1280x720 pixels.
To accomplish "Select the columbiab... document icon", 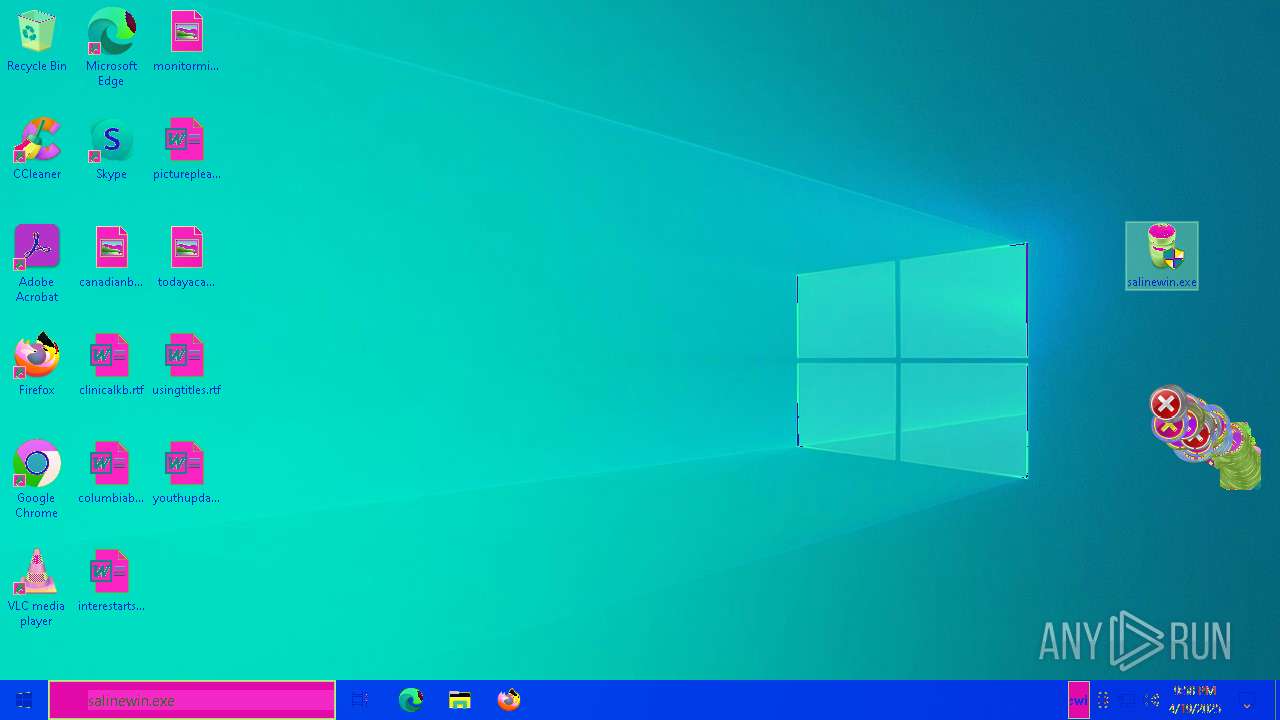I will point(111,473).
